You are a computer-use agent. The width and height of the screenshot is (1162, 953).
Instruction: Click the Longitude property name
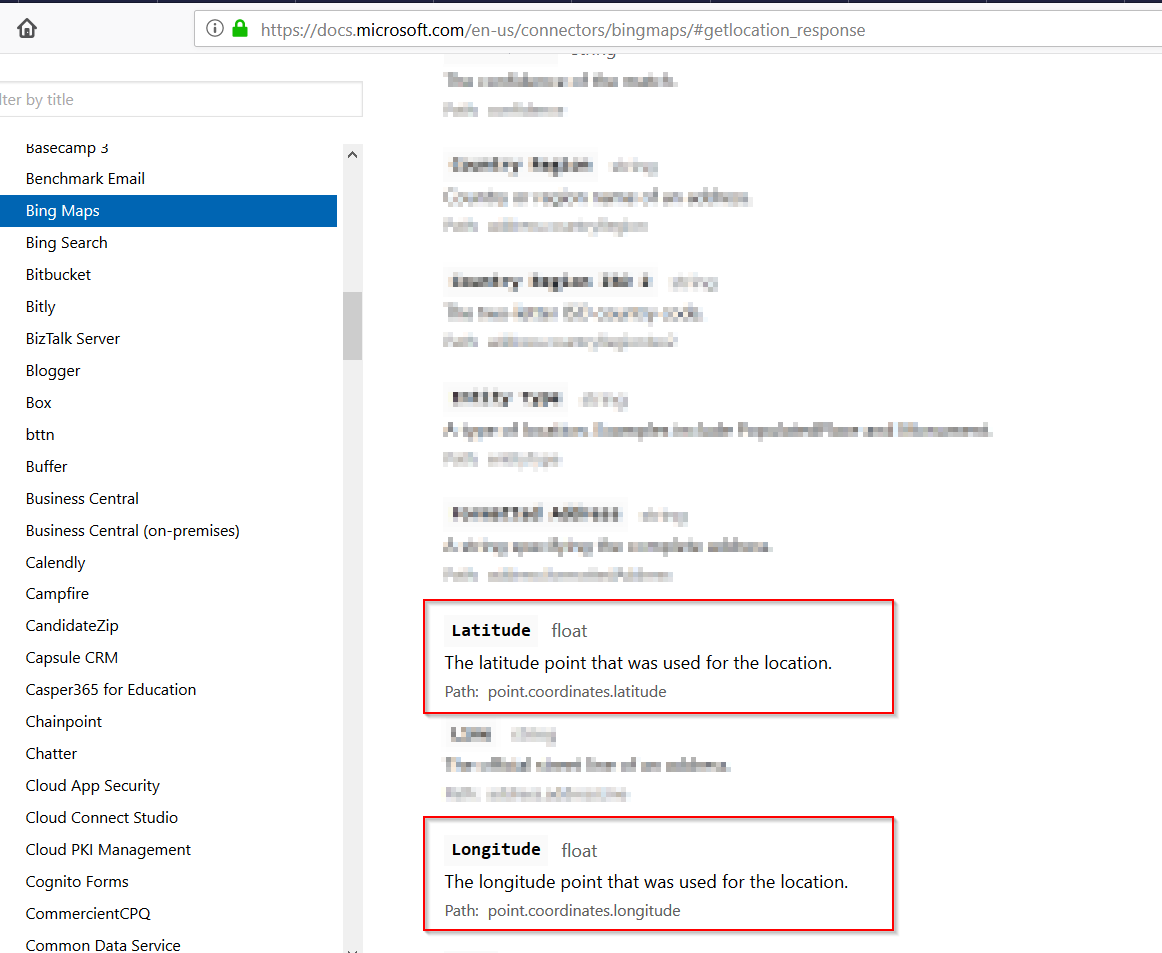click(x=496, y=850)
